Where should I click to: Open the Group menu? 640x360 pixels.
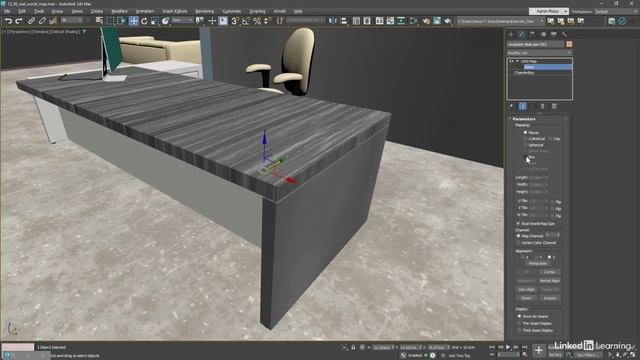[x=57, y=11]
